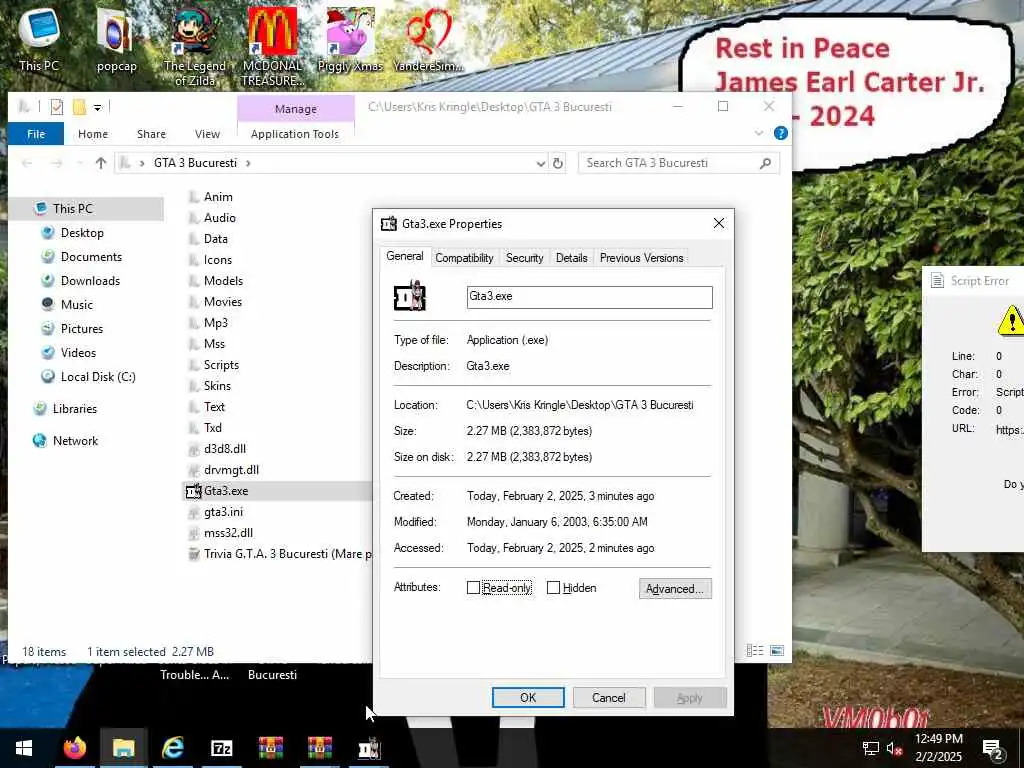Select the Models folder
Screen dimensions: 1024x768
pyautogui.click(x=223, y=281)
